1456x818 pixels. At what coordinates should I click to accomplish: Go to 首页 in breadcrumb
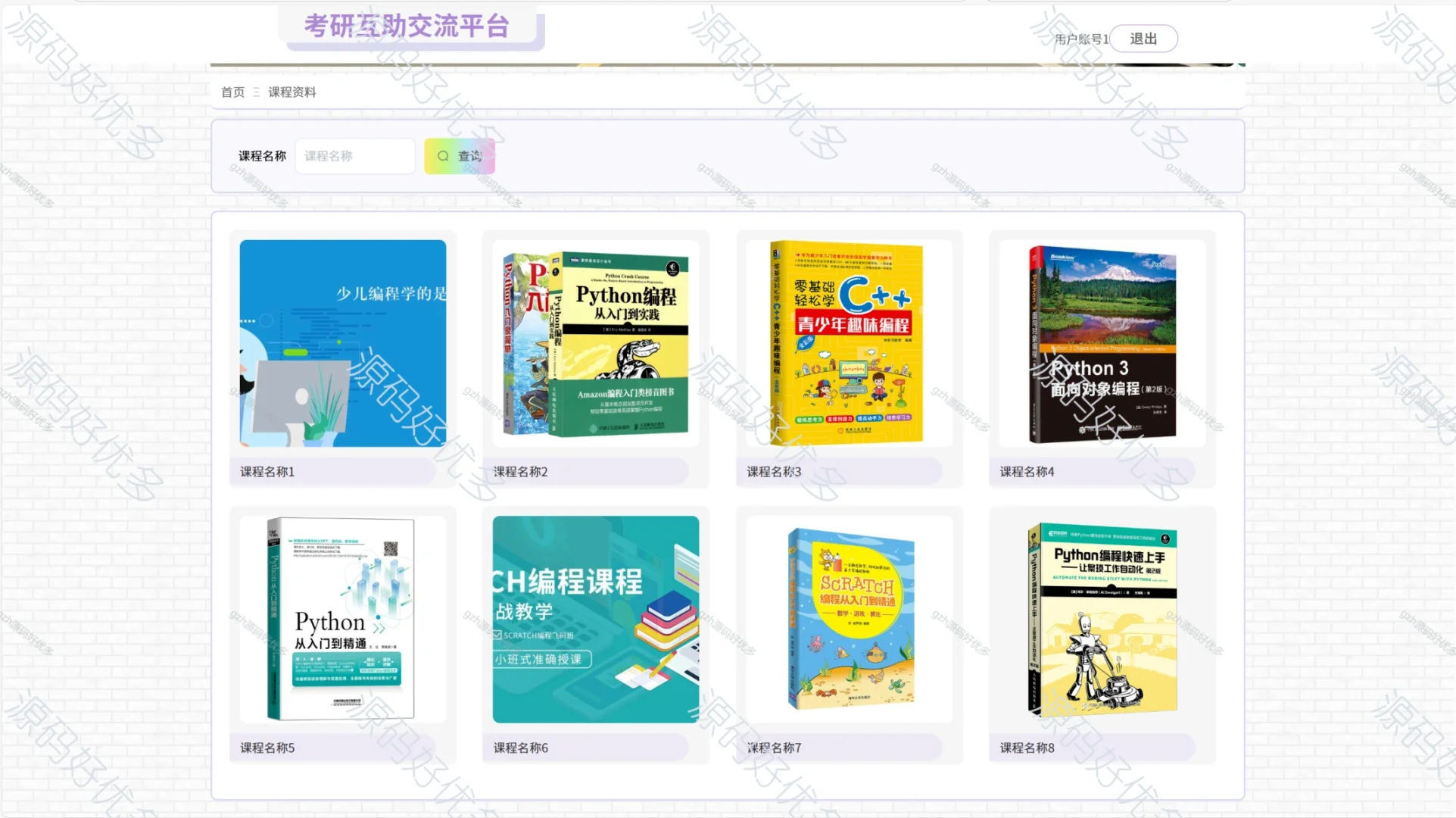pos(232,92)
